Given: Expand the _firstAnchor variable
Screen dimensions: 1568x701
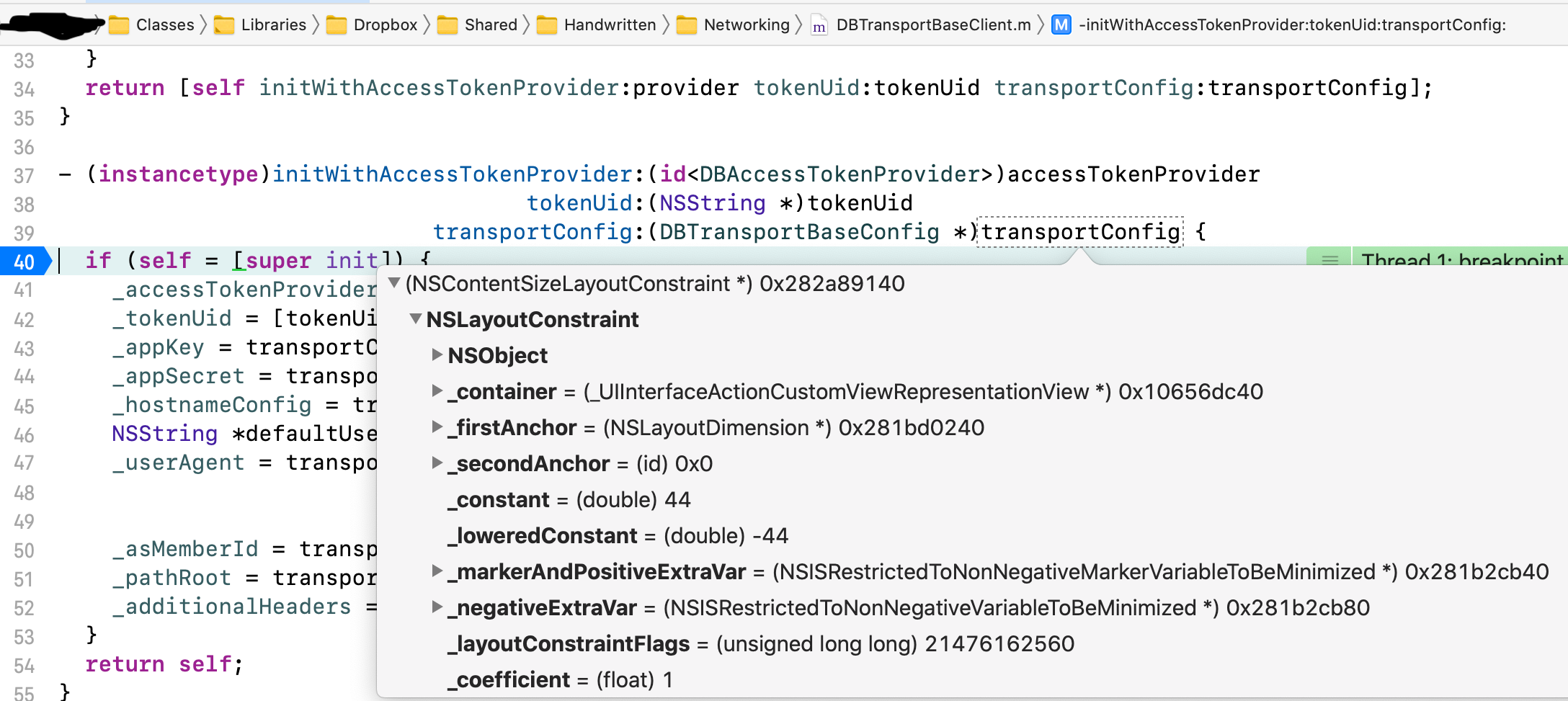Looking at the screenshot, I should point(437,427).
